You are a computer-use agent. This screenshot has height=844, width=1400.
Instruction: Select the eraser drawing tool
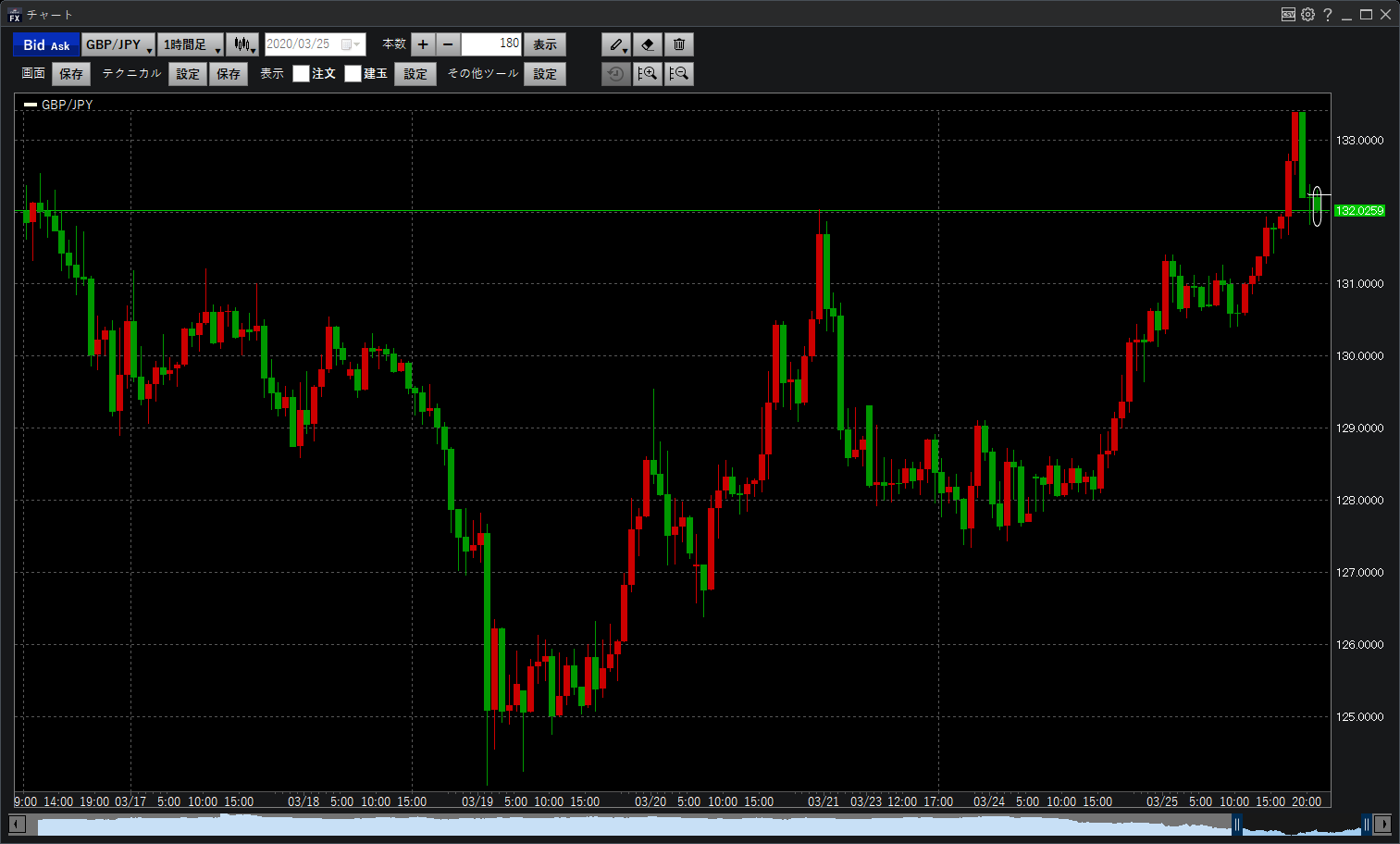[x=648, y=44]
